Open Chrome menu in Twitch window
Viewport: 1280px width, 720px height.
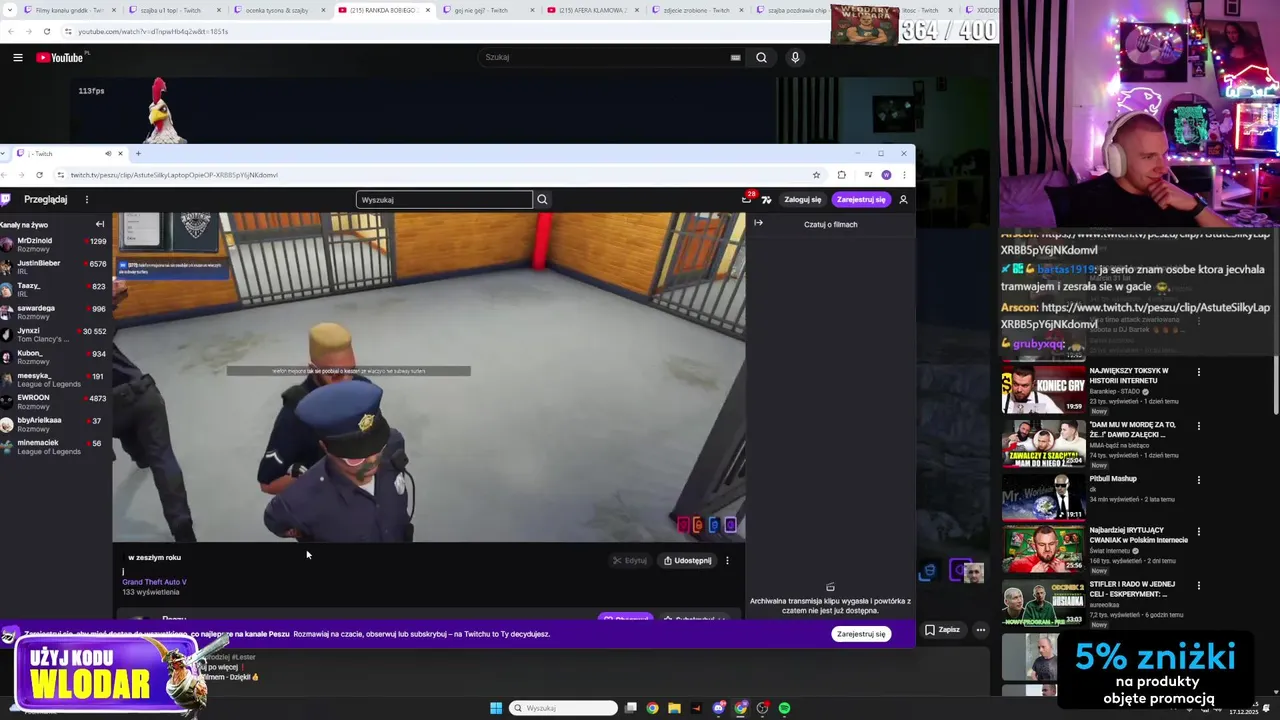[903, 175]
